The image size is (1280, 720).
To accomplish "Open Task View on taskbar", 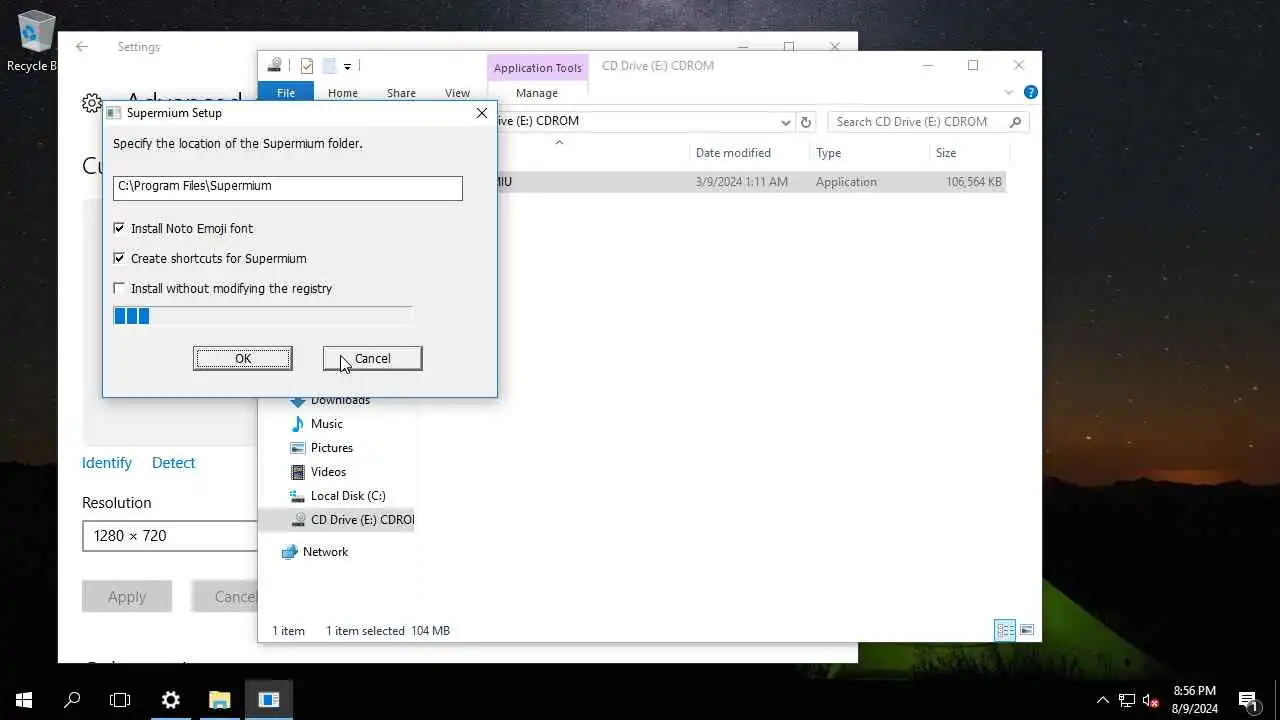I will pos(120,700).
